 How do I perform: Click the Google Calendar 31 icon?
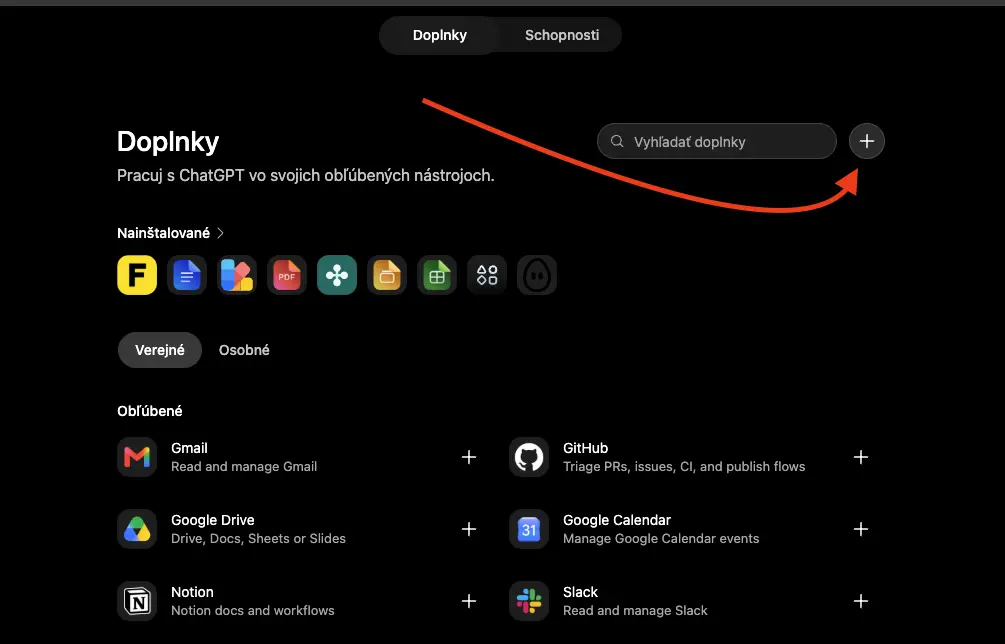(x=529, y=529)
